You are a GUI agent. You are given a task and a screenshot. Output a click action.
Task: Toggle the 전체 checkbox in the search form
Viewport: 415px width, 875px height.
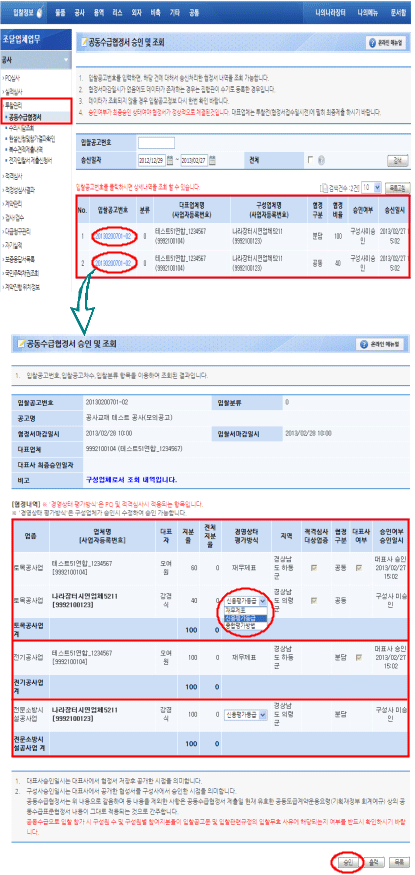[311, 160]
